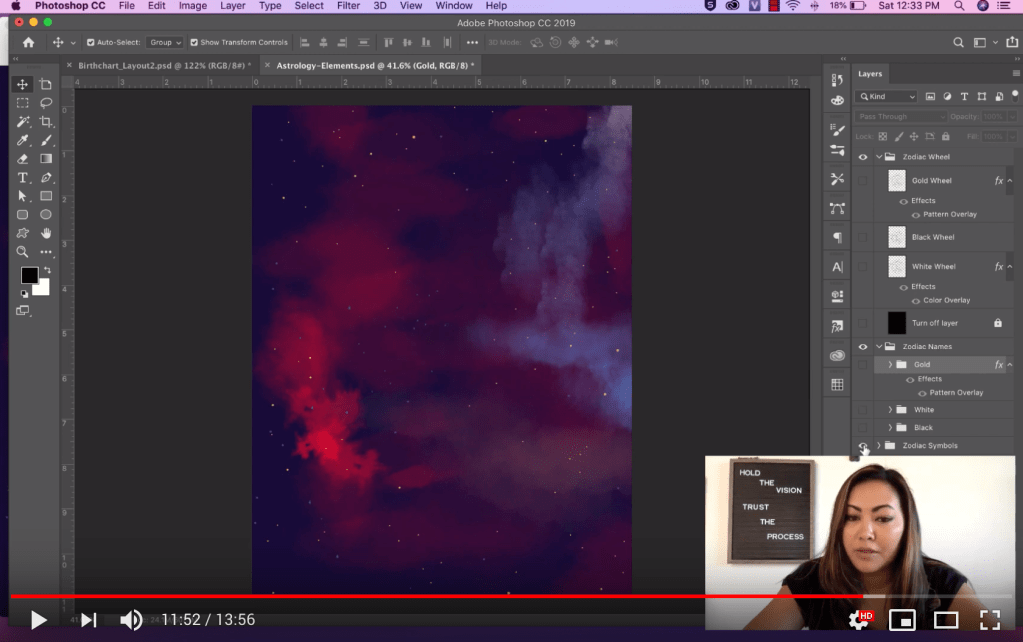This screenshot has width=1023, height=642.
Task: Click the black foreground color swatch
Action: coord(29,275)
